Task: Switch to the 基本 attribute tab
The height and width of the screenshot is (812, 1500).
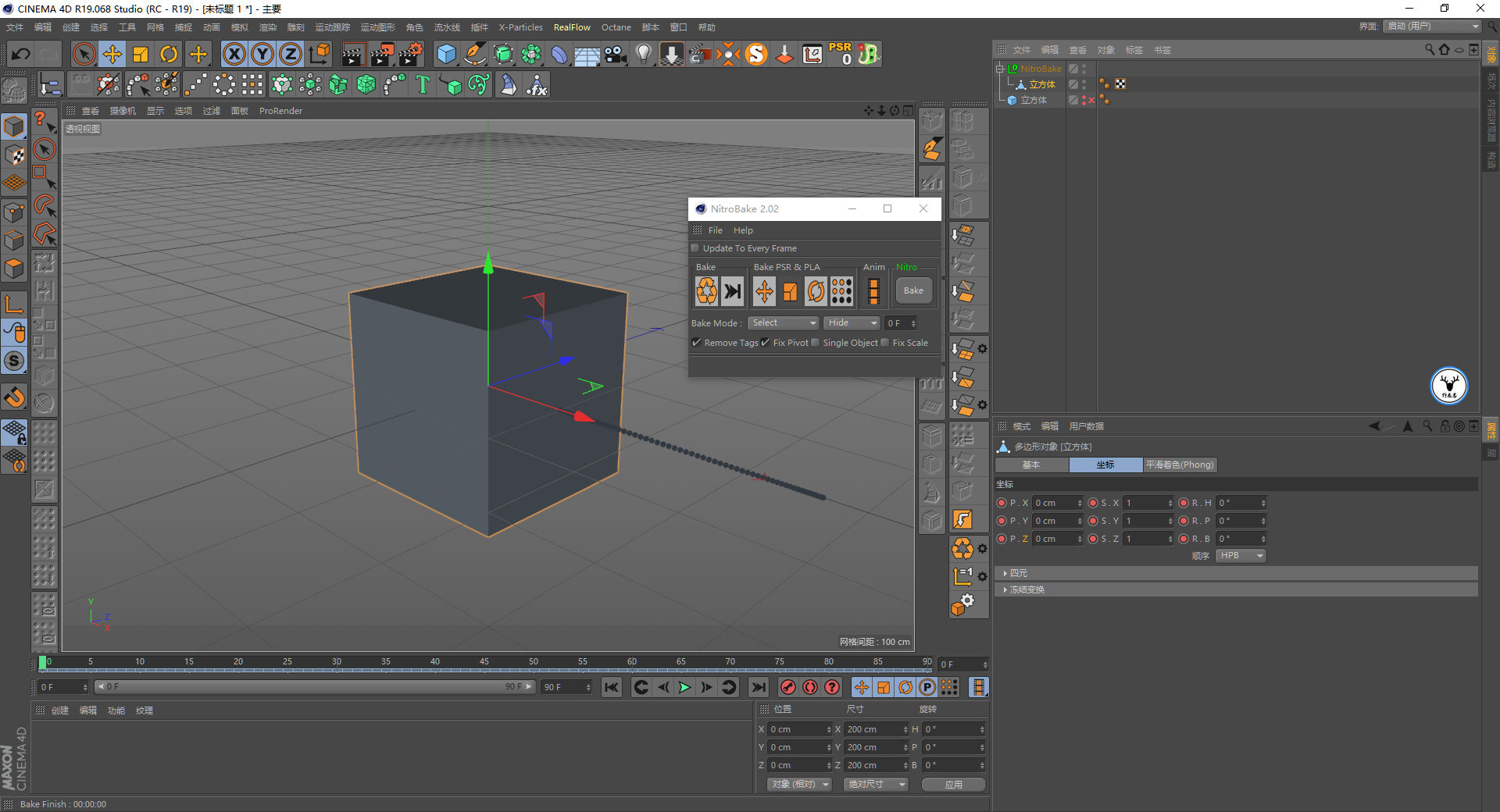Action: (1031, 465)
